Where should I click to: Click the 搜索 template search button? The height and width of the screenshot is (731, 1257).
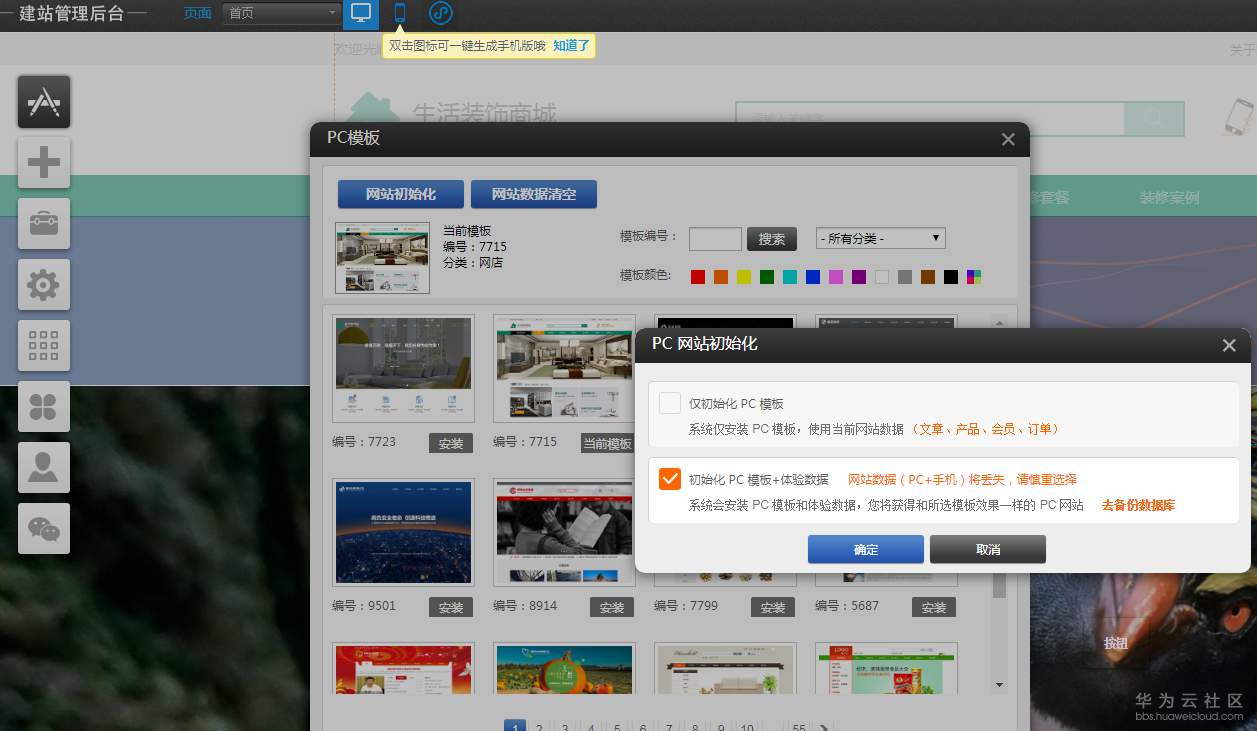point(772,239)
